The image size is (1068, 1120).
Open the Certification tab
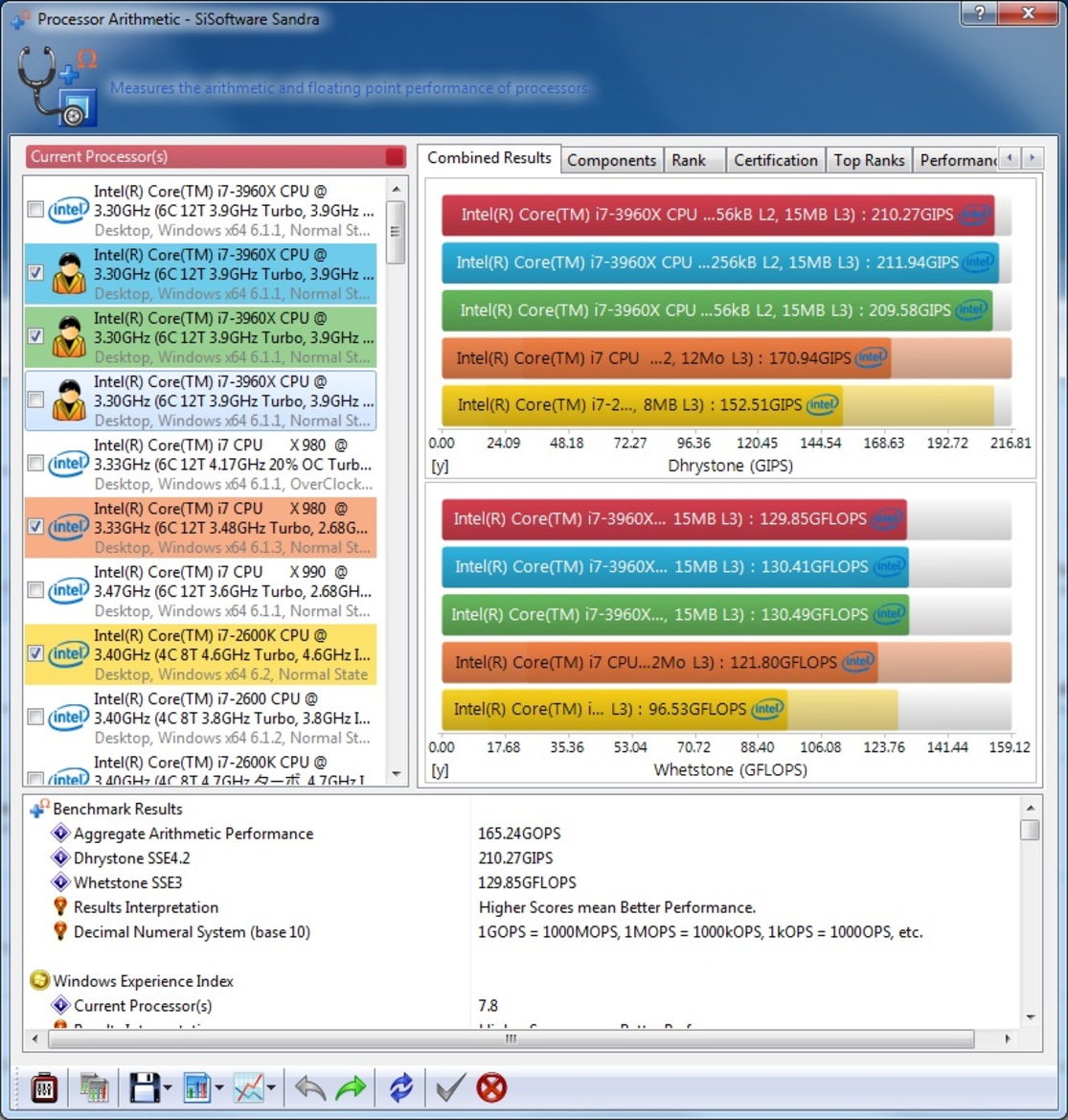pos(776,160)
